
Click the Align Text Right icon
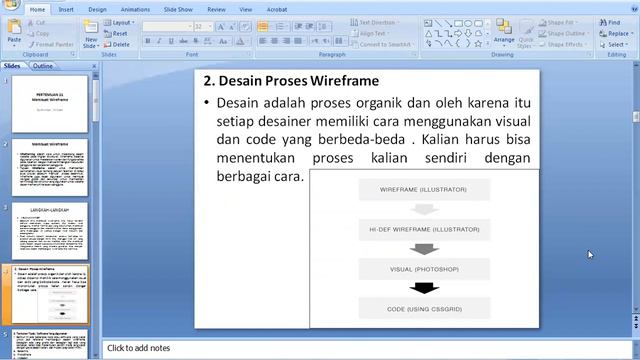(x=287, y=41)
